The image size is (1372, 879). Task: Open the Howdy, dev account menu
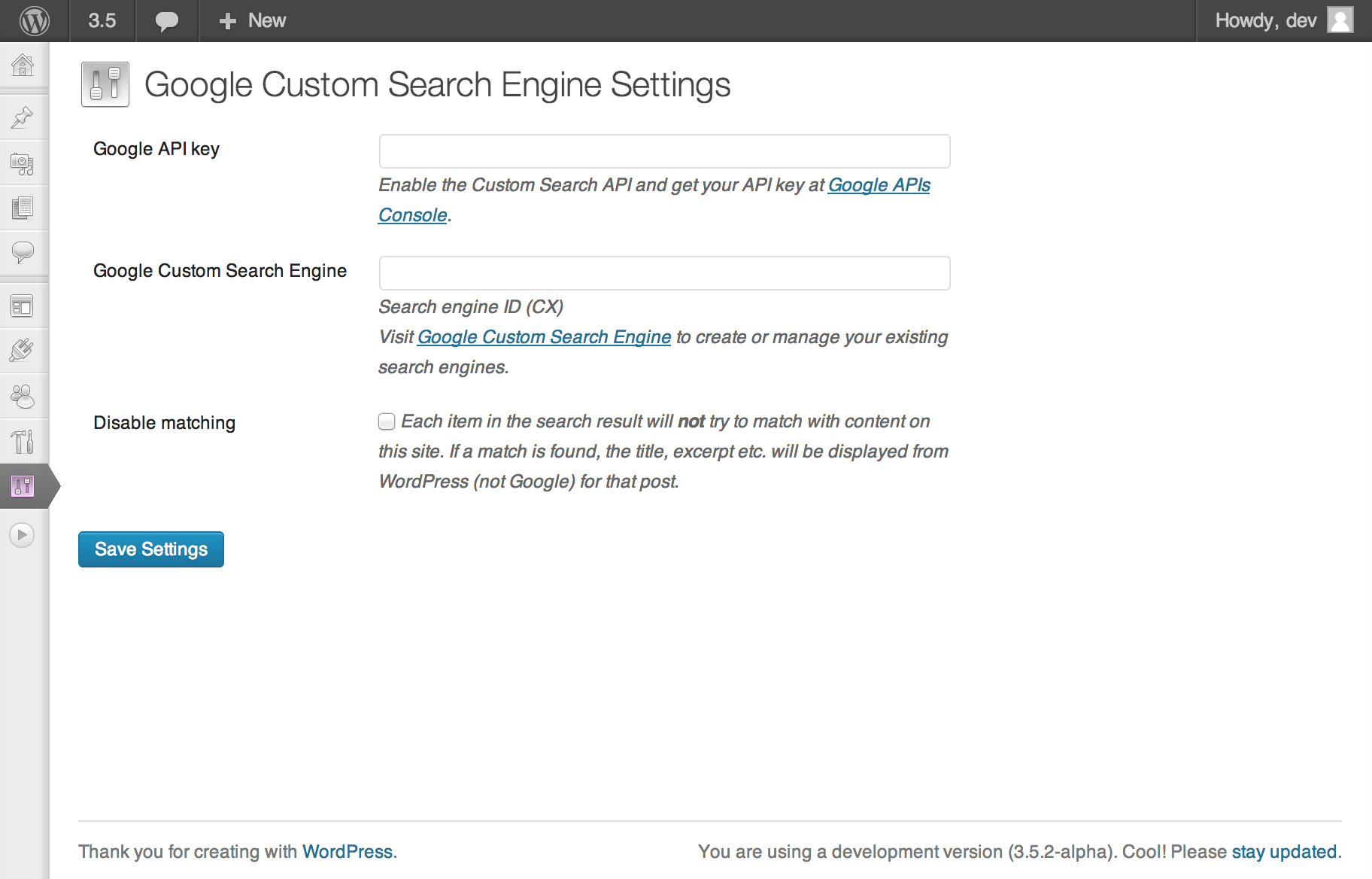[x=1282, y=20]
